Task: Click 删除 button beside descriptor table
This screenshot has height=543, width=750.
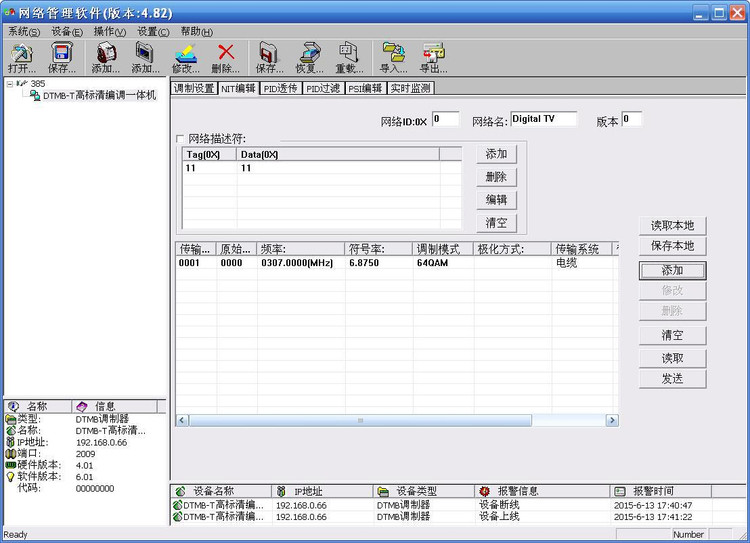Action: [x=496, y=177]
